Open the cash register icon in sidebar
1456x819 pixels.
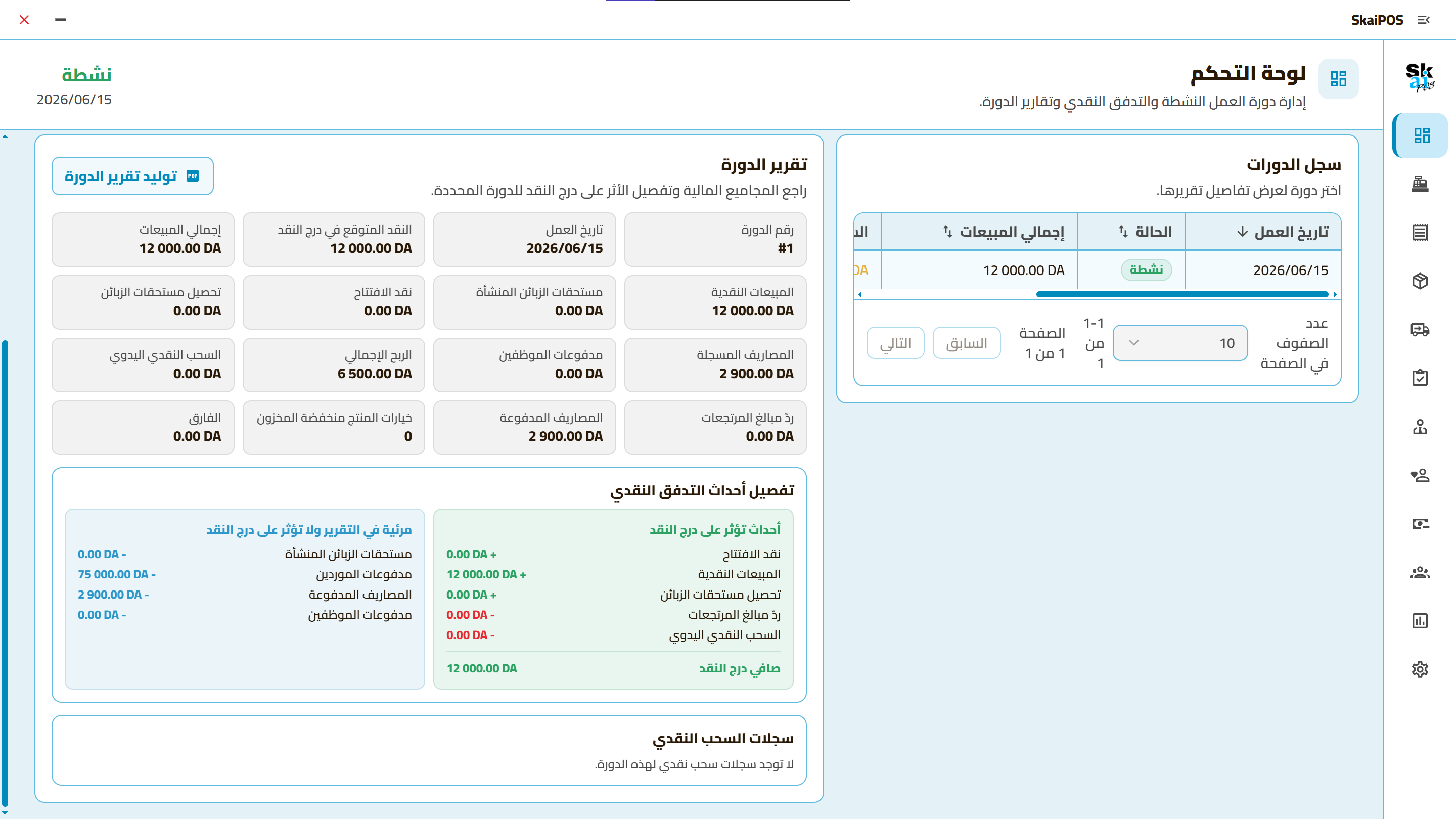[1420, 184]
